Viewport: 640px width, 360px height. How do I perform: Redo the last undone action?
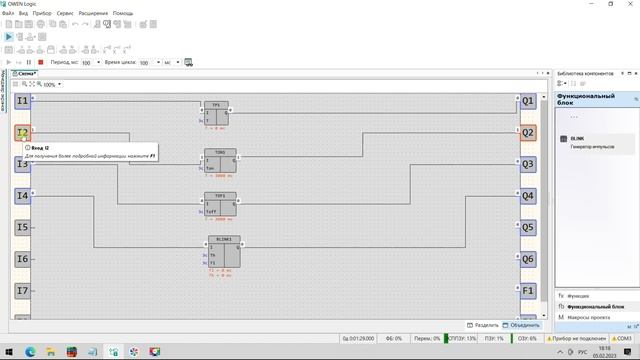(85, 24)
